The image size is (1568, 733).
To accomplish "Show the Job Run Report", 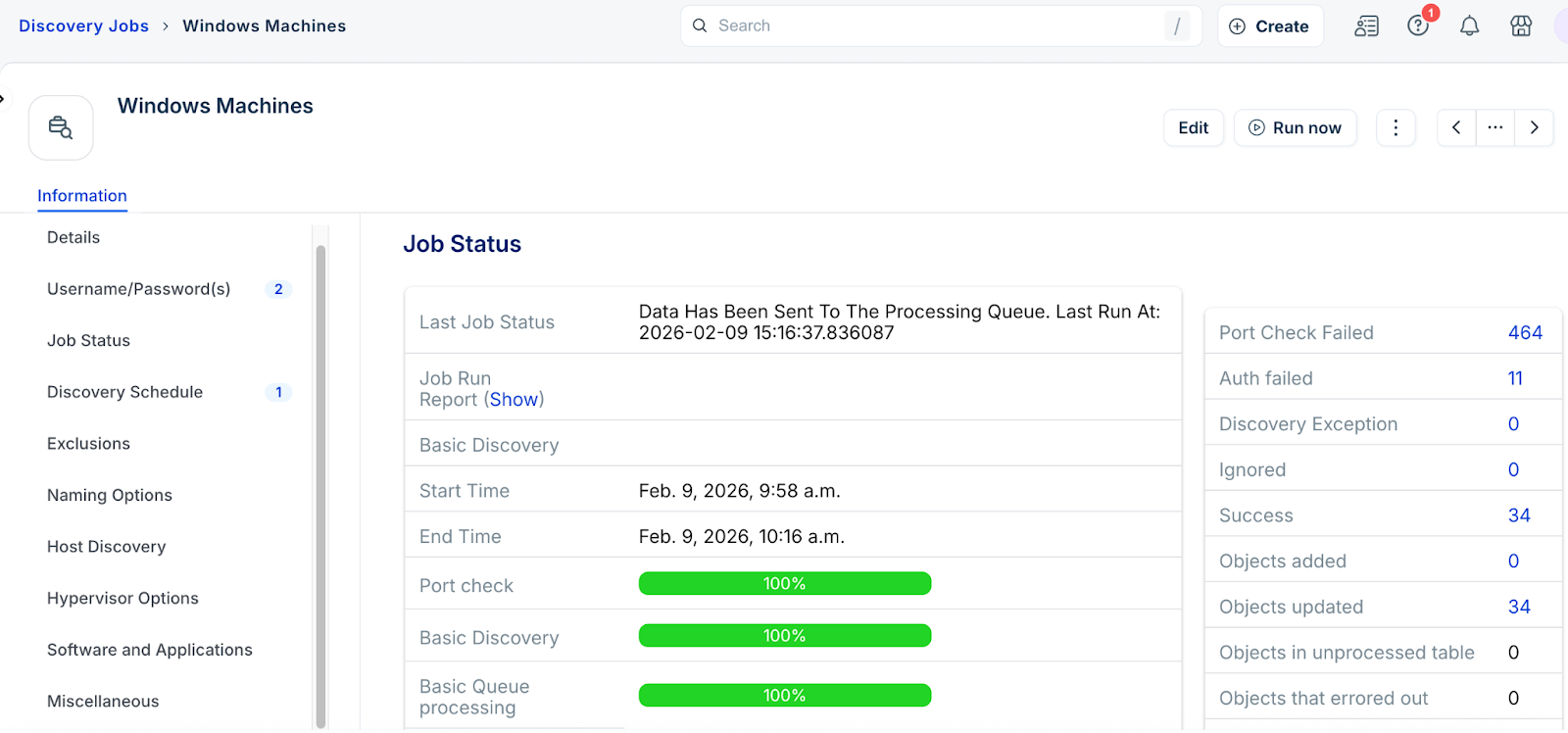I will point(514,400).
